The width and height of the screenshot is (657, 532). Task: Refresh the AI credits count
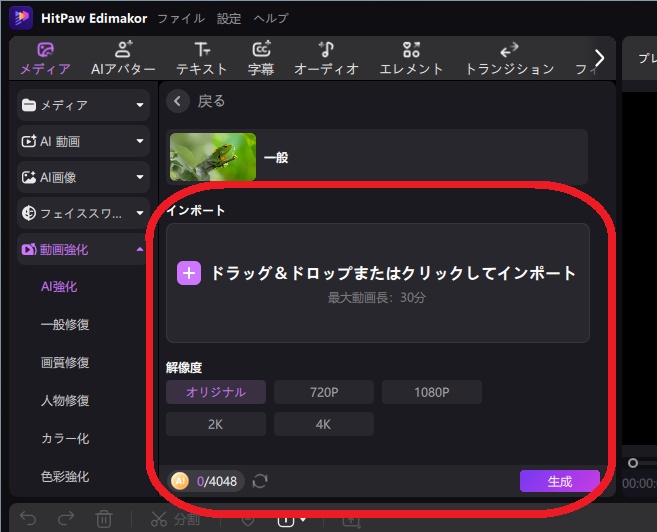coord(260,481)
